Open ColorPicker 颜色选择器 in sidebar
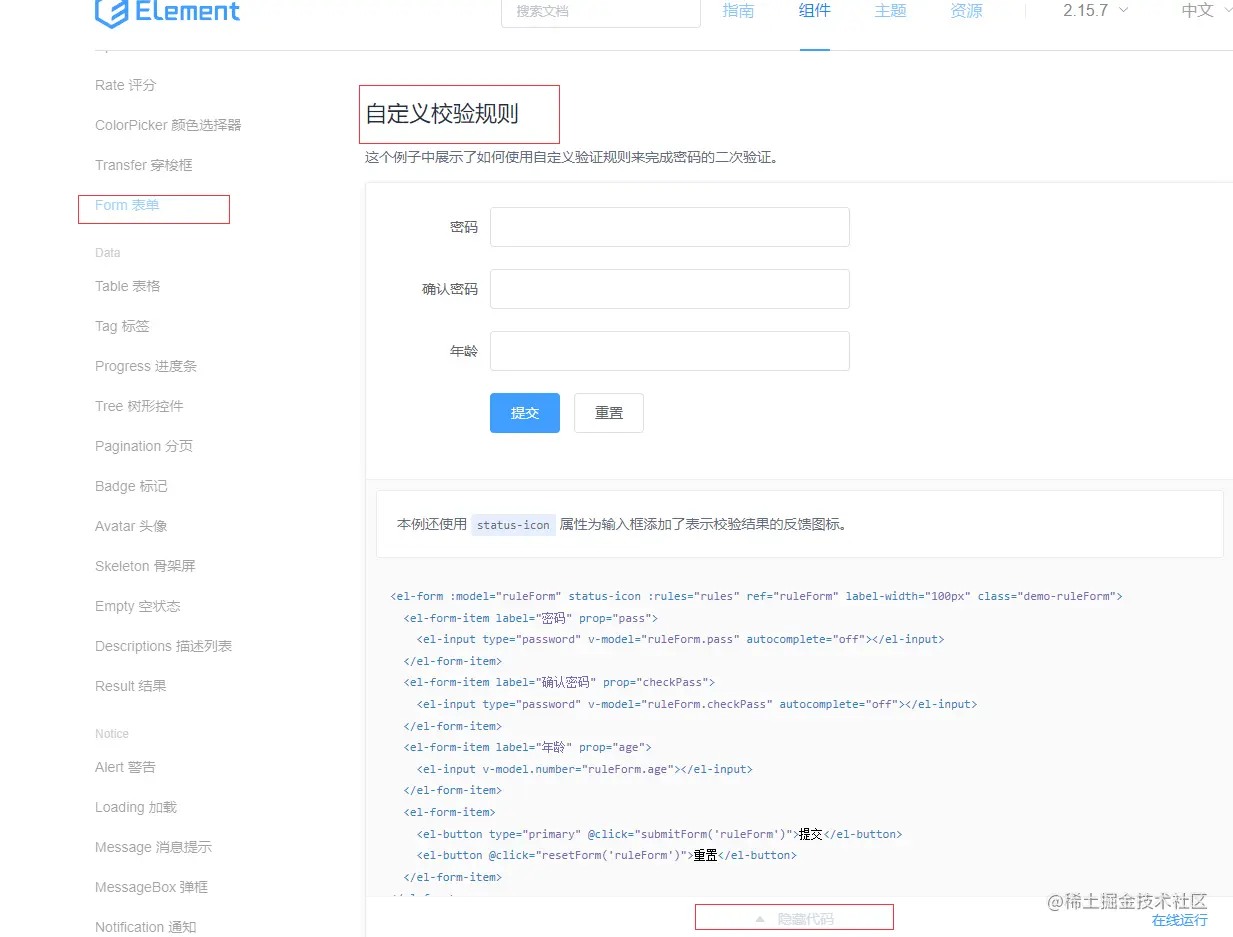Image resolution: width=1233 pixels, height=937 pixels. [168, 125]
